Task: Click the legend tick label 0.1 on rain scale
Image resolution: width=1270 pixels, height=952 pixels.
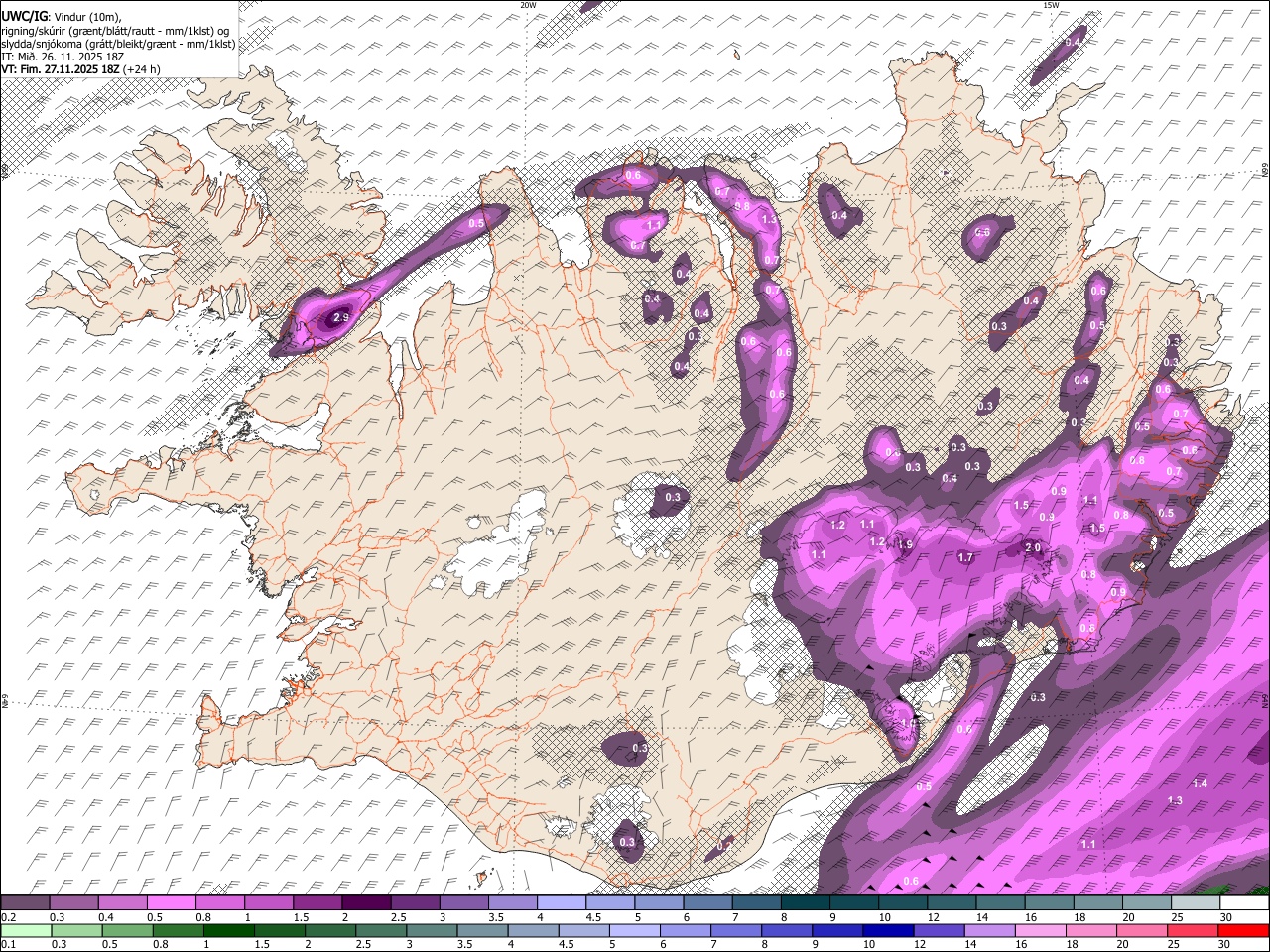Action: click(x=7, y=945)
